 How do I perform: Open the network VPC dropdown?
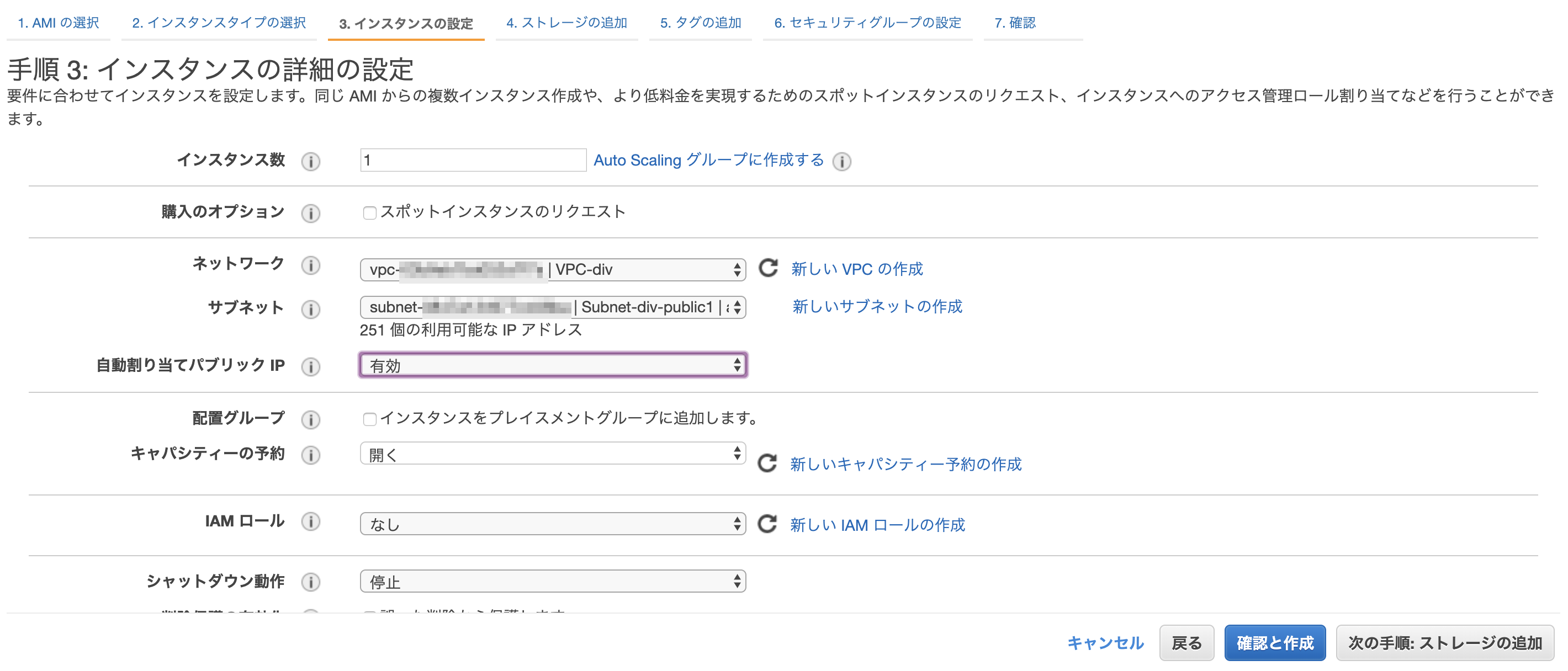(551, 268)
